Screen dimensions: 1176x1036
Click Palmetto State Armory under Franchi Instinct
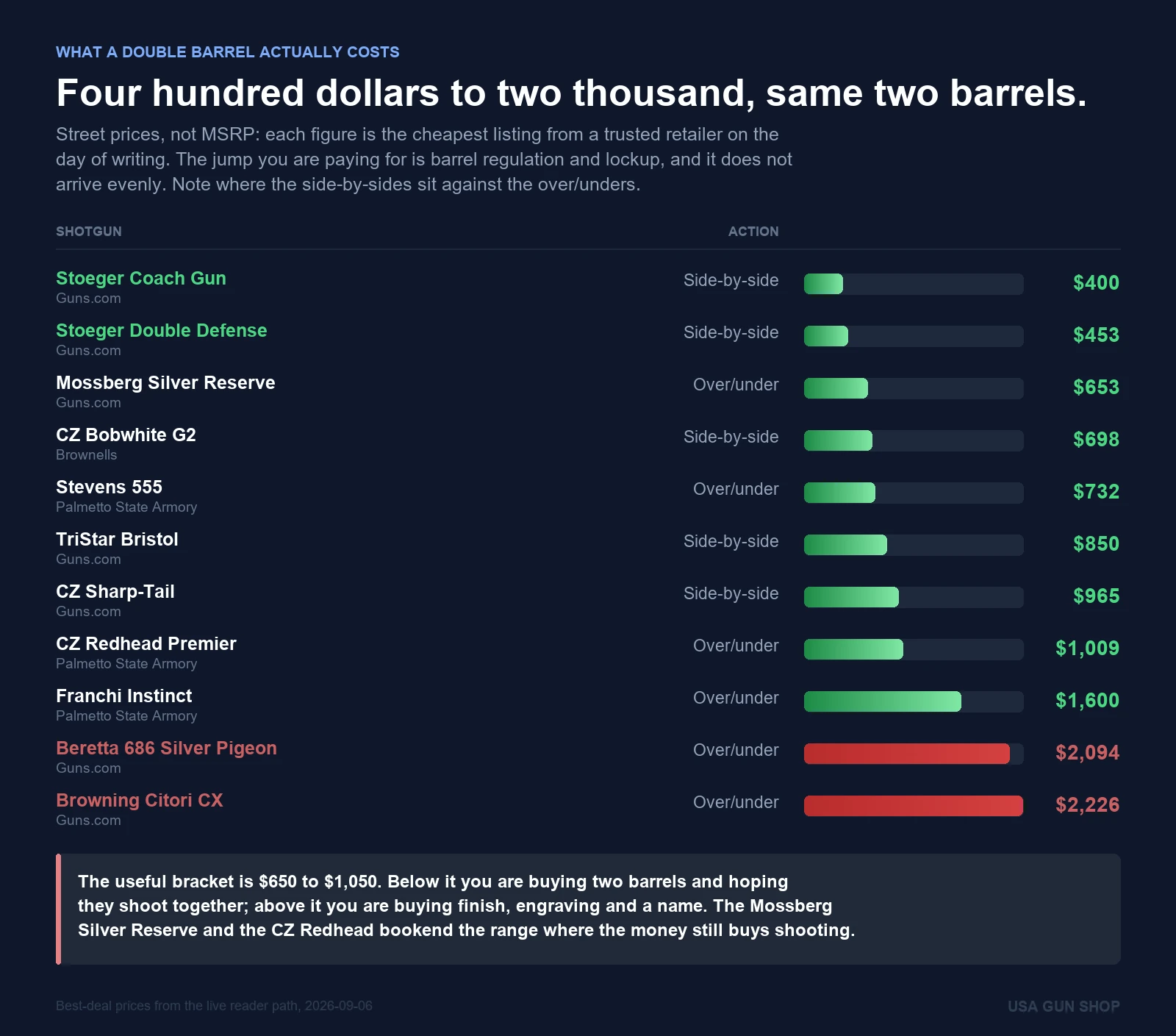pos(126,716)
